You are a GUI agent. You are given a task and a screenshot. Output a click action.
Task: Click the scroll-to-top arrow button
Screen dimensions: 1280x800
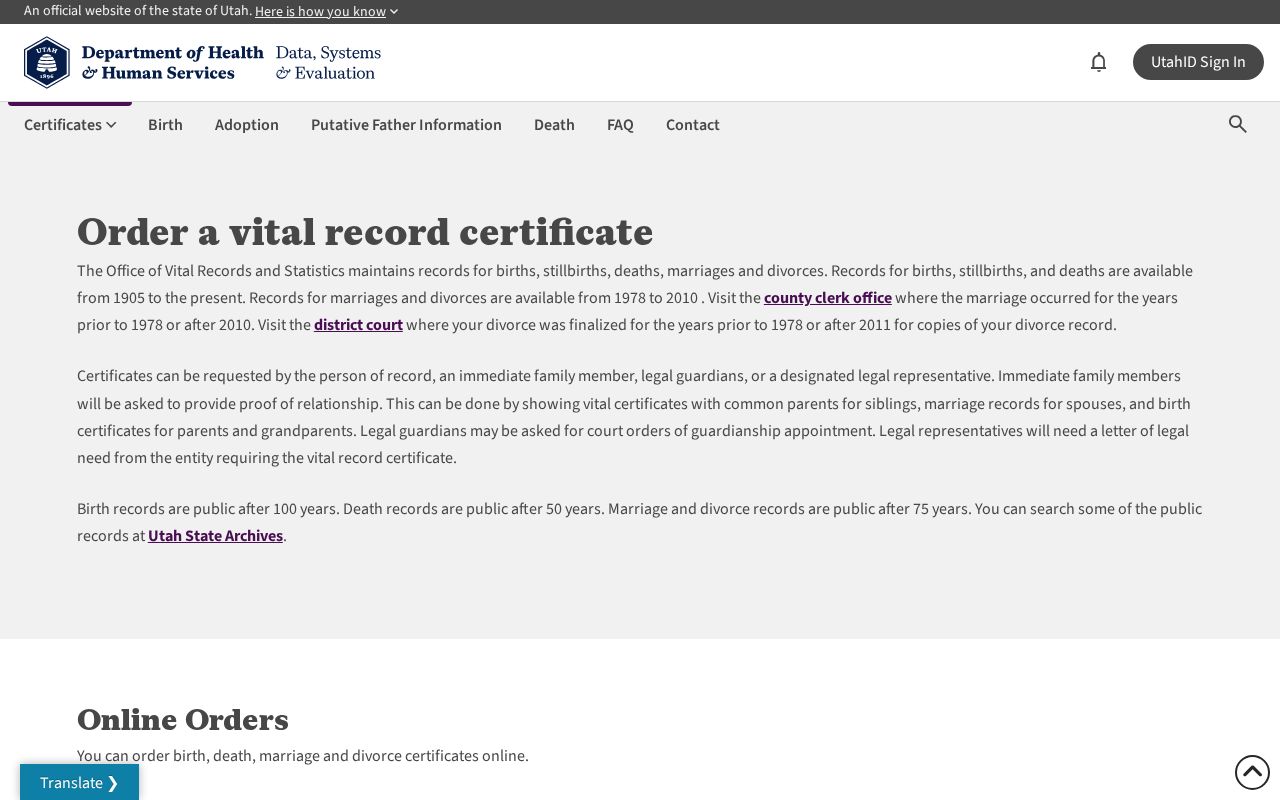(x=1252, y=772)
